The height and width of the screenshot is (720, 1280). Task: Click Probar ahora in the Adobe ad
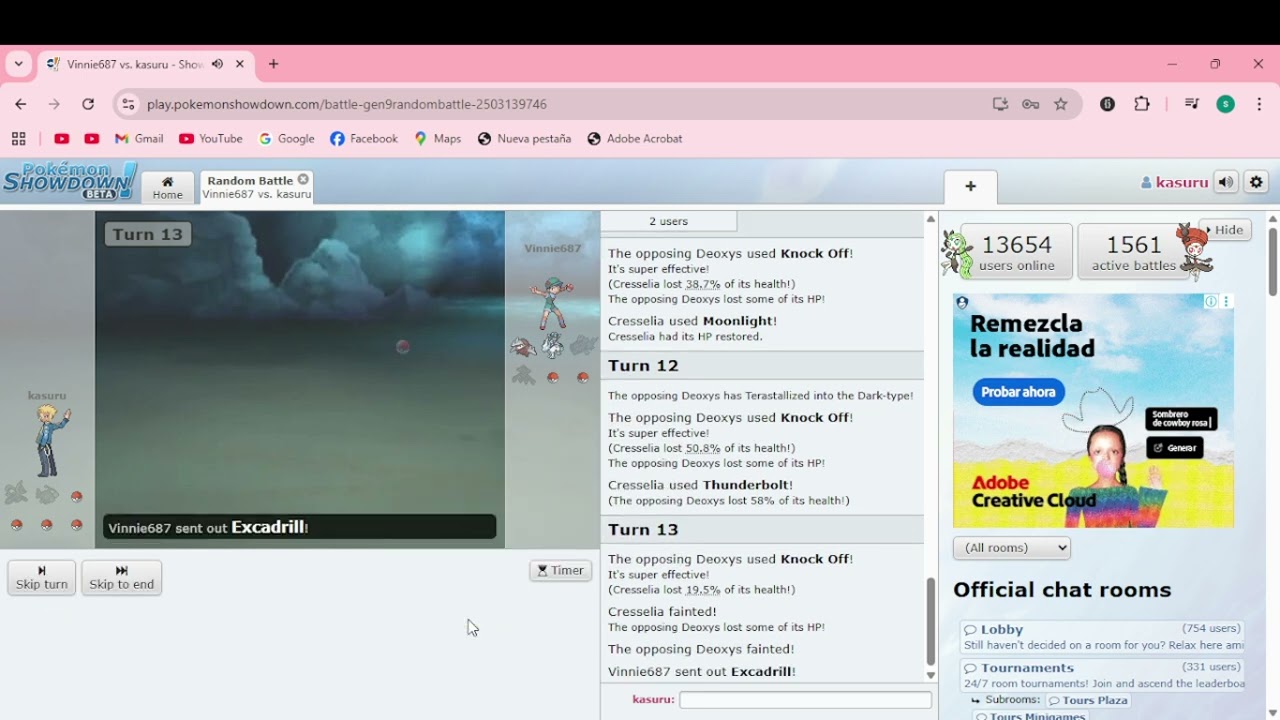1019,392
